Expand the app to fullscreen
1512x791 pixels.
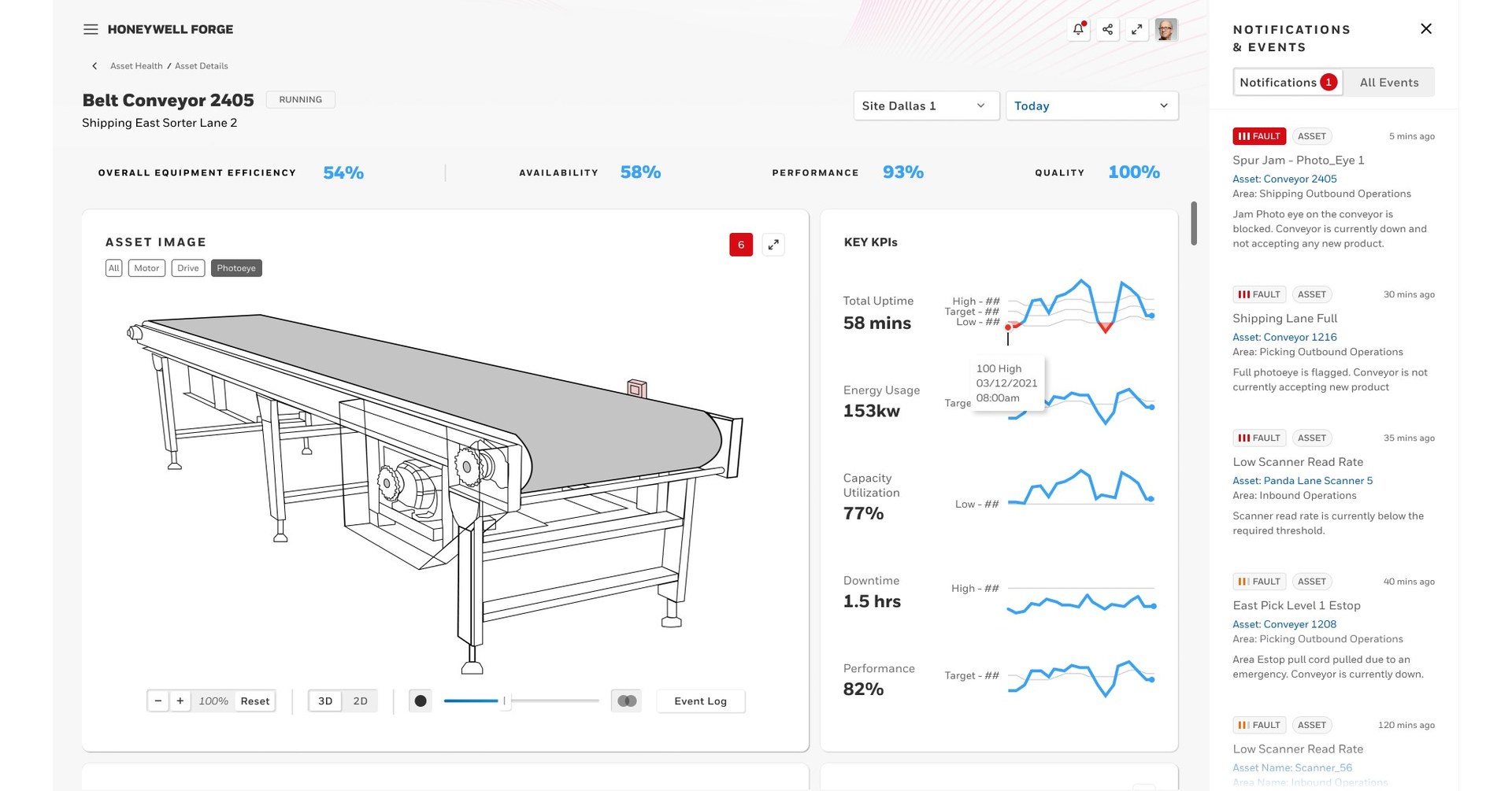tap(1136, 29)
